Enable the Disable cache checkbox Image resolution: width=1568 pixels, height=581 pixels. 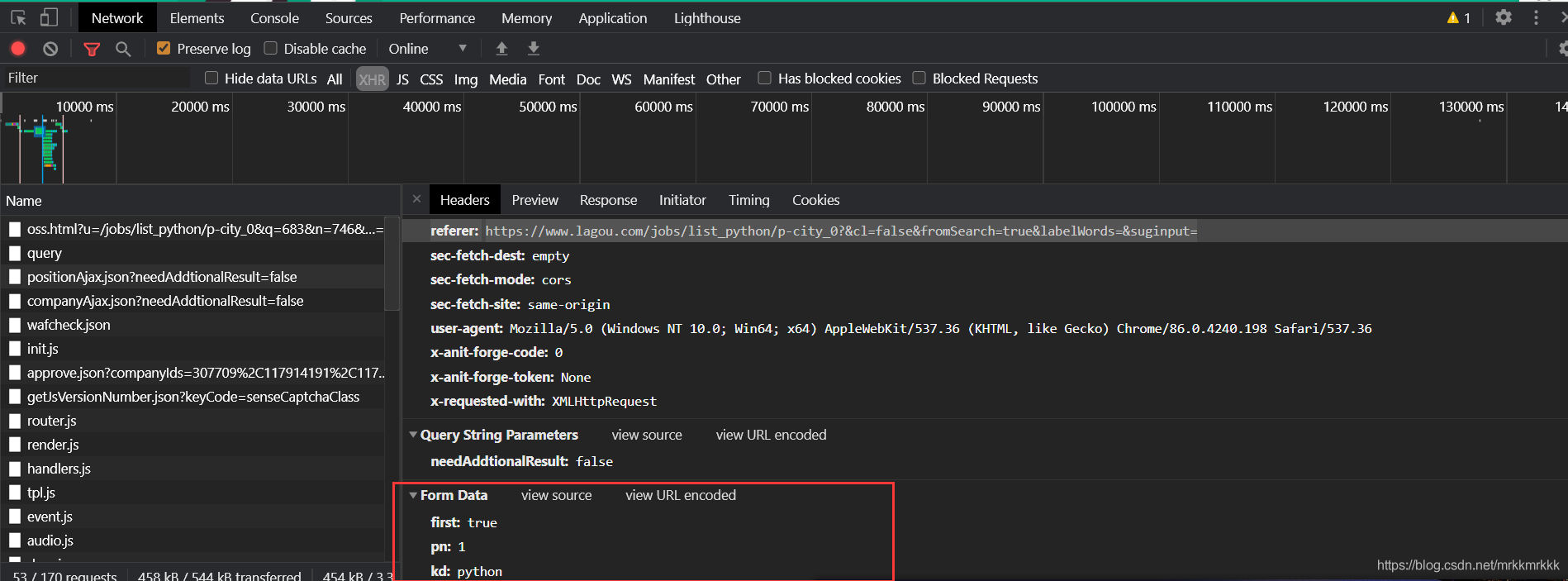click(x=270, y=49)
